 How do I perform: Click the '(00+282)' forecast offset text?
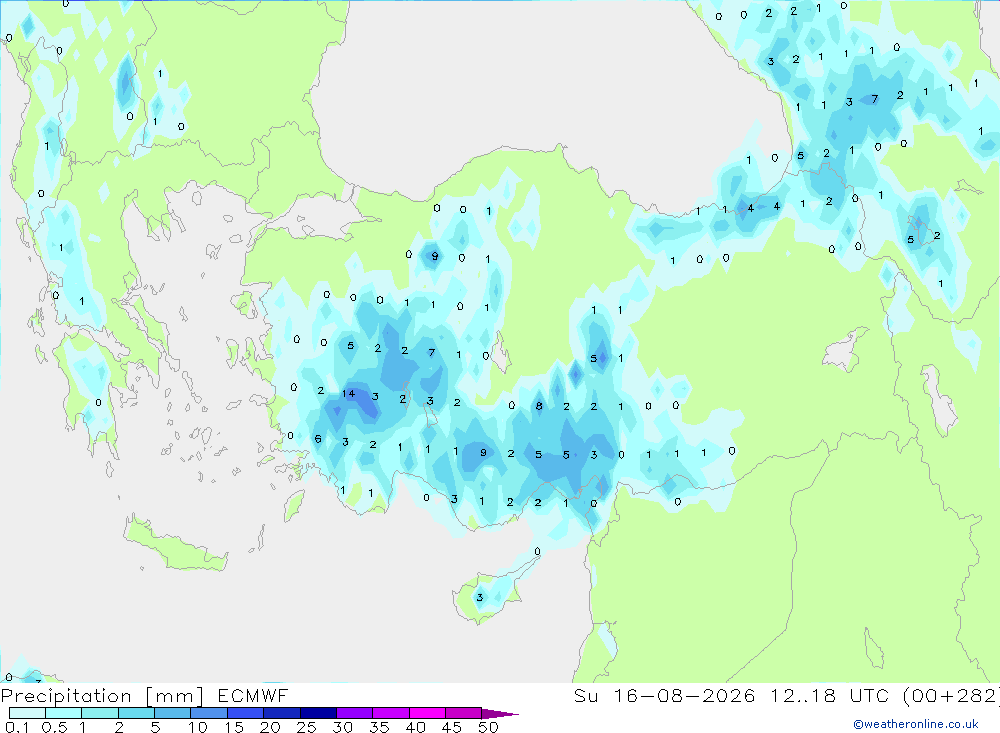pos(951,695)
